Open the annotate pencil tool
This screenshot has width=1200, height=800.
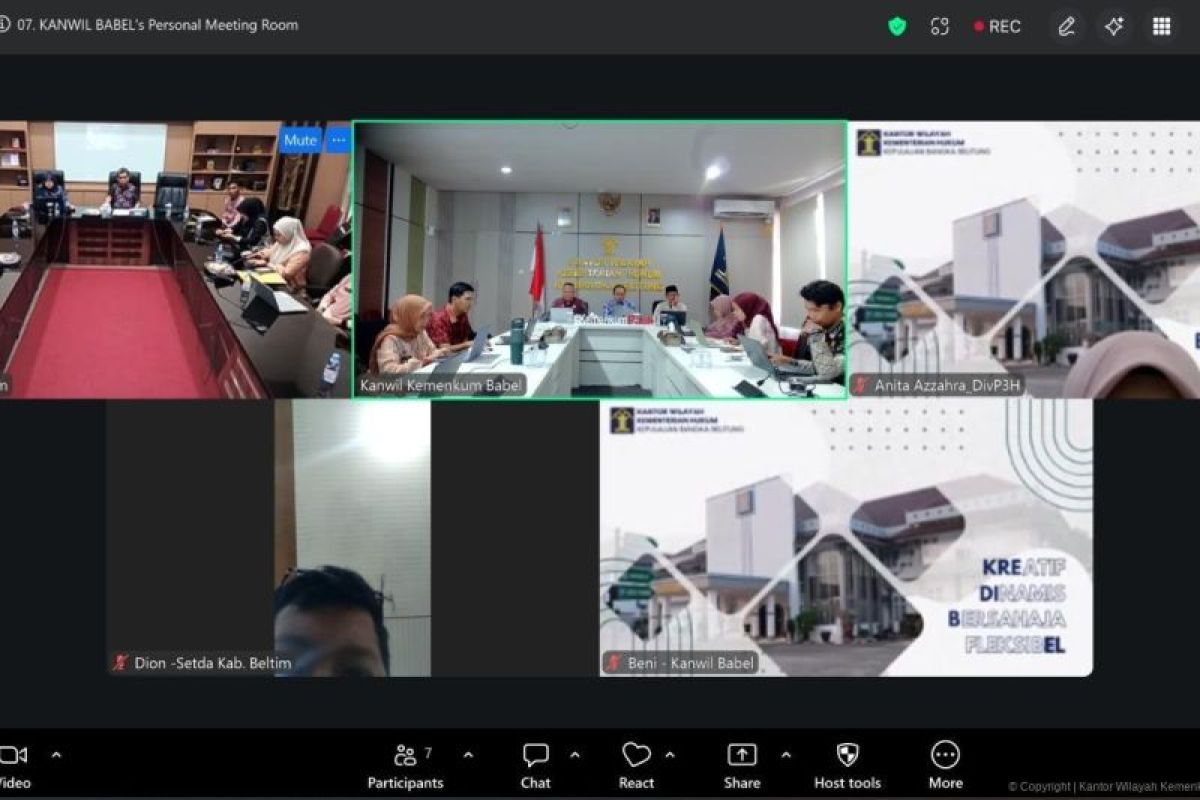(x=1067, y=27)
